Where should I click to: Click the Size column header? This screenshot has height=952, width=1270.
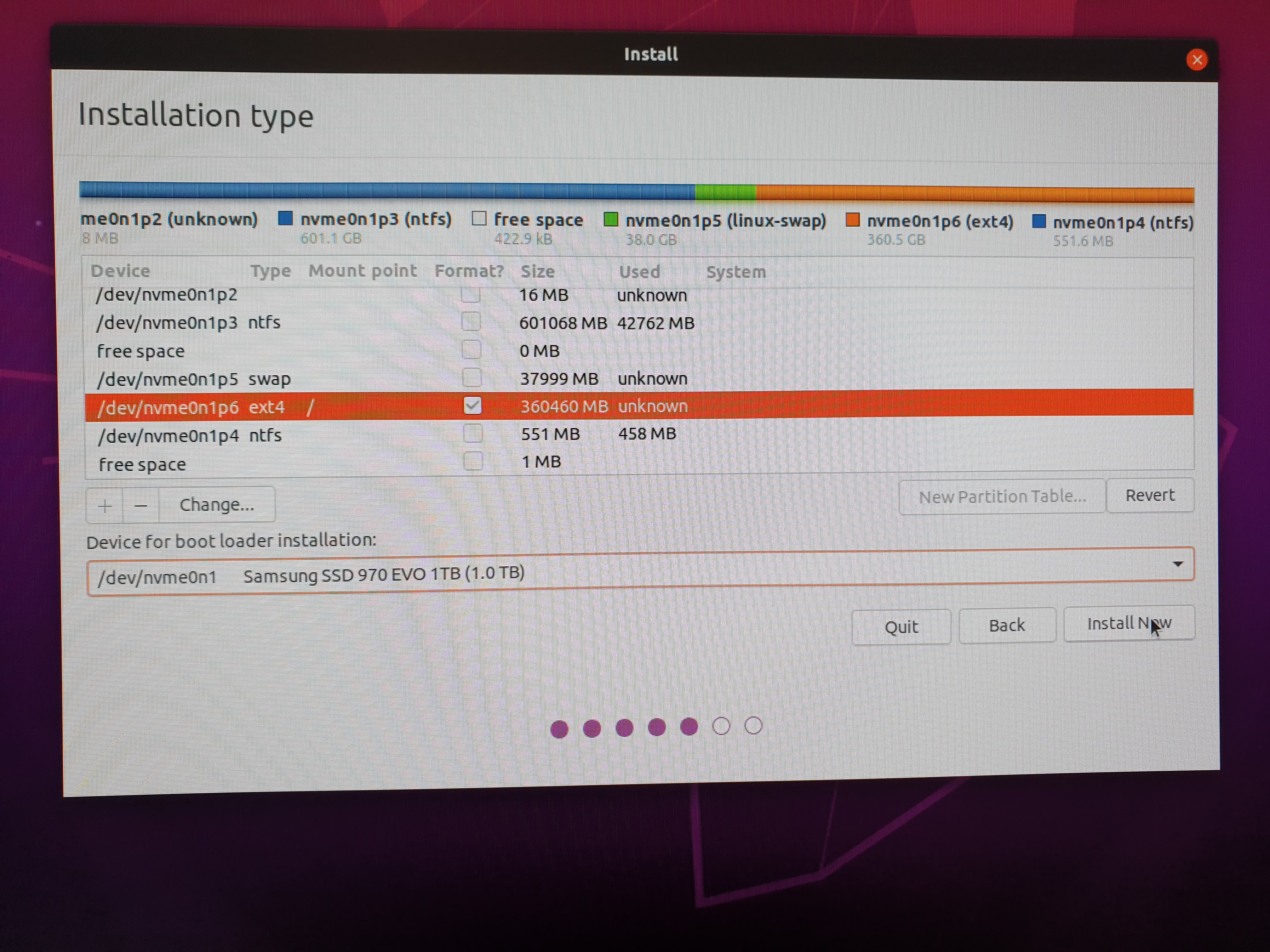(x=537, y=271)
